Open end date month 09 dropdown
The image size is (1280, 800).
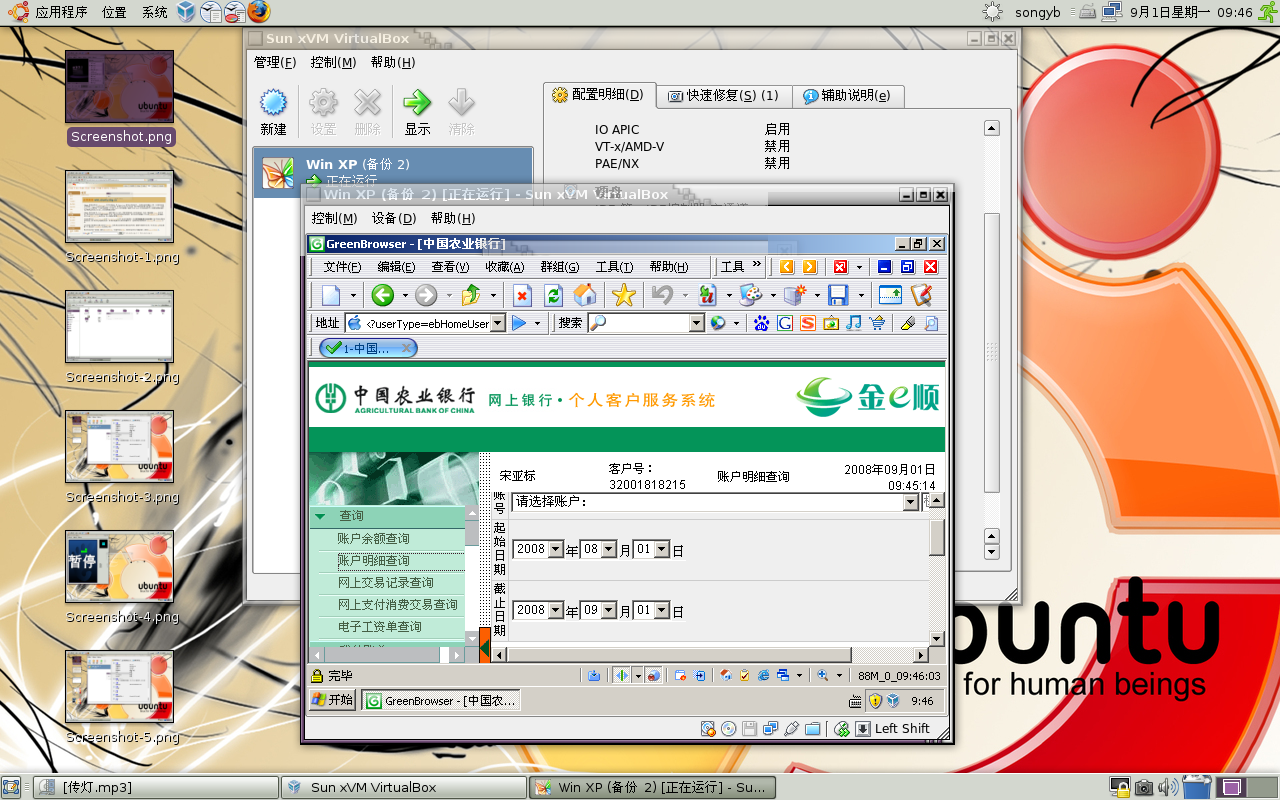[609, 610]
